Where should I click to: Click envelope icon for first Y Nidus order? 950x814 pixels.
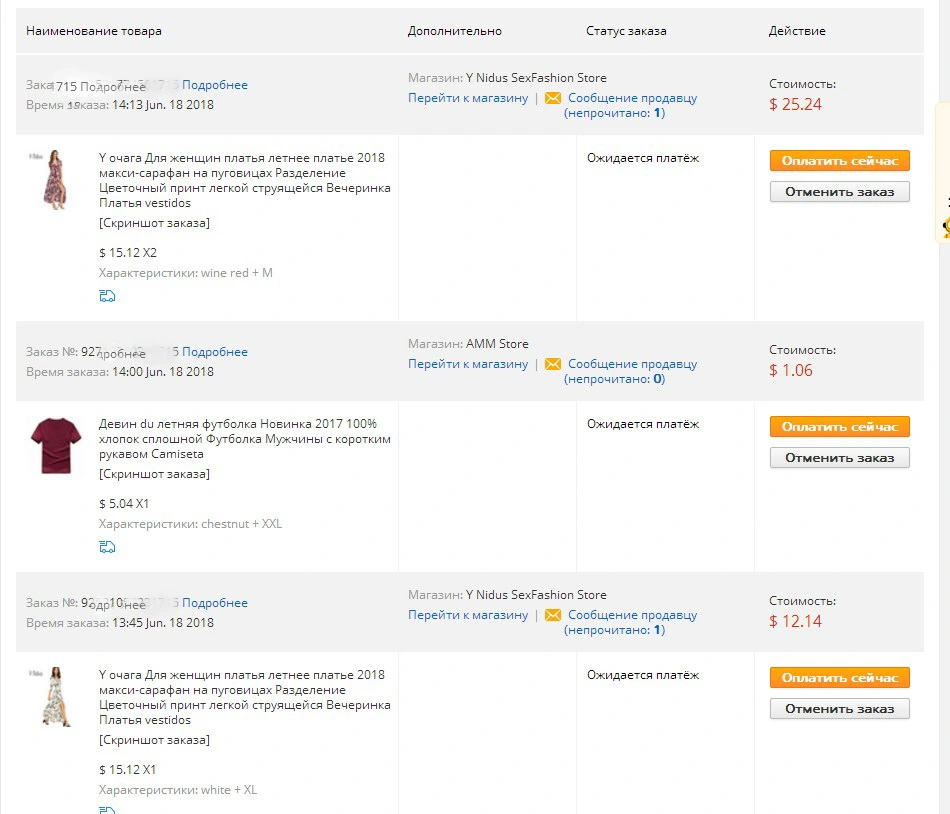pos(553,98)
